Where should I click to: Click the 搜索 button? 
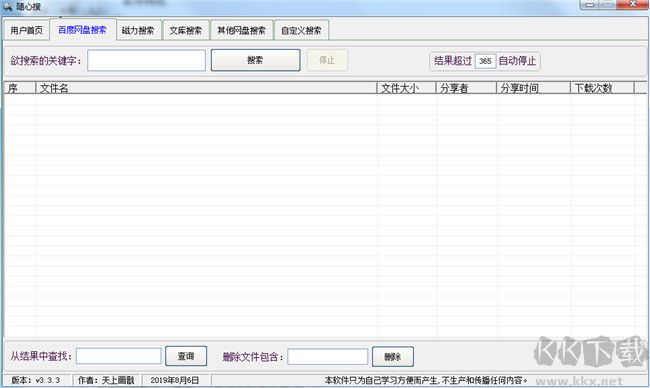255,60
